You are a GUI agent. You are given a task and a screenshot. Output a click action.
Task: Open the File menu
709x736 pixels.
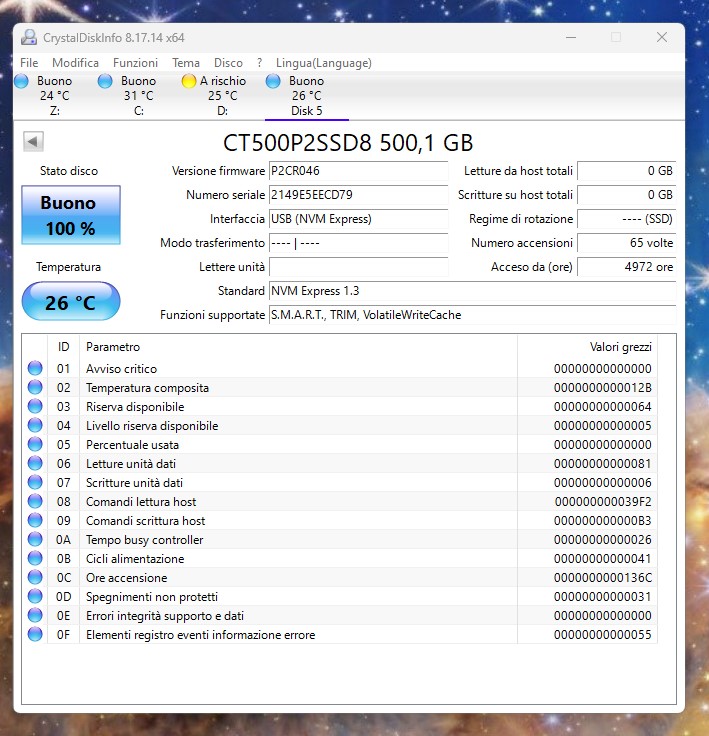29,63
